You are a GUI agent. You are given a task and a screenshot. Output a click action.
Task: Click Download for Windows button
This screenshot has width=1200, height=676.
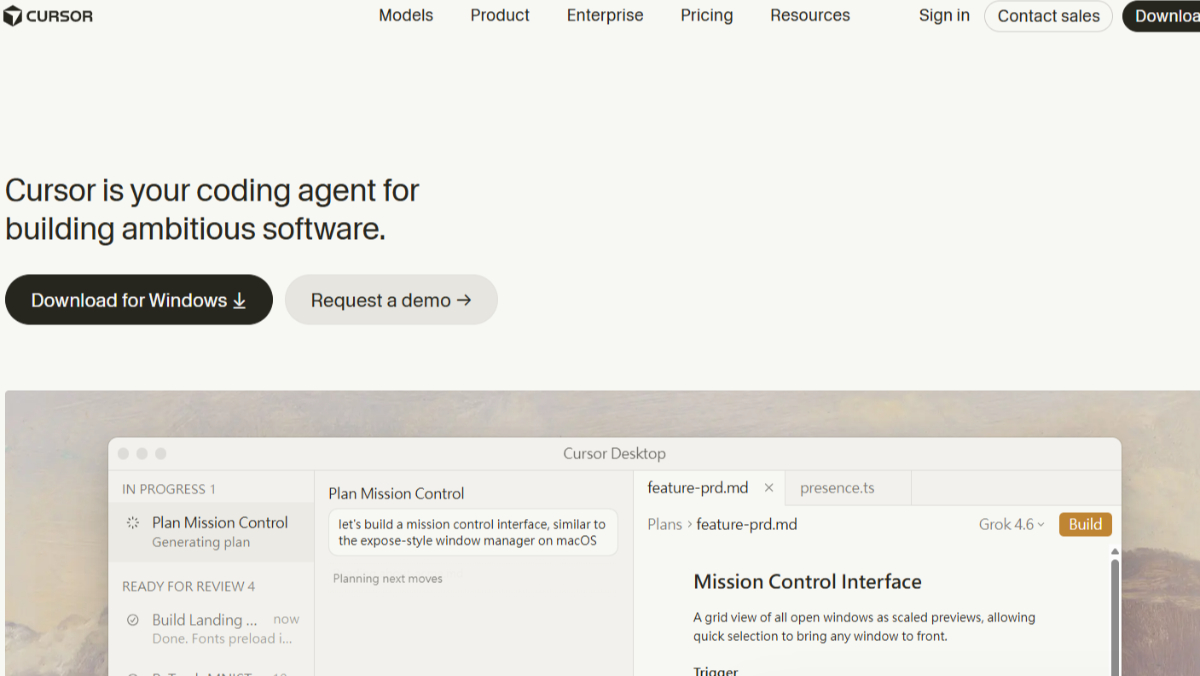pos(139,300)
